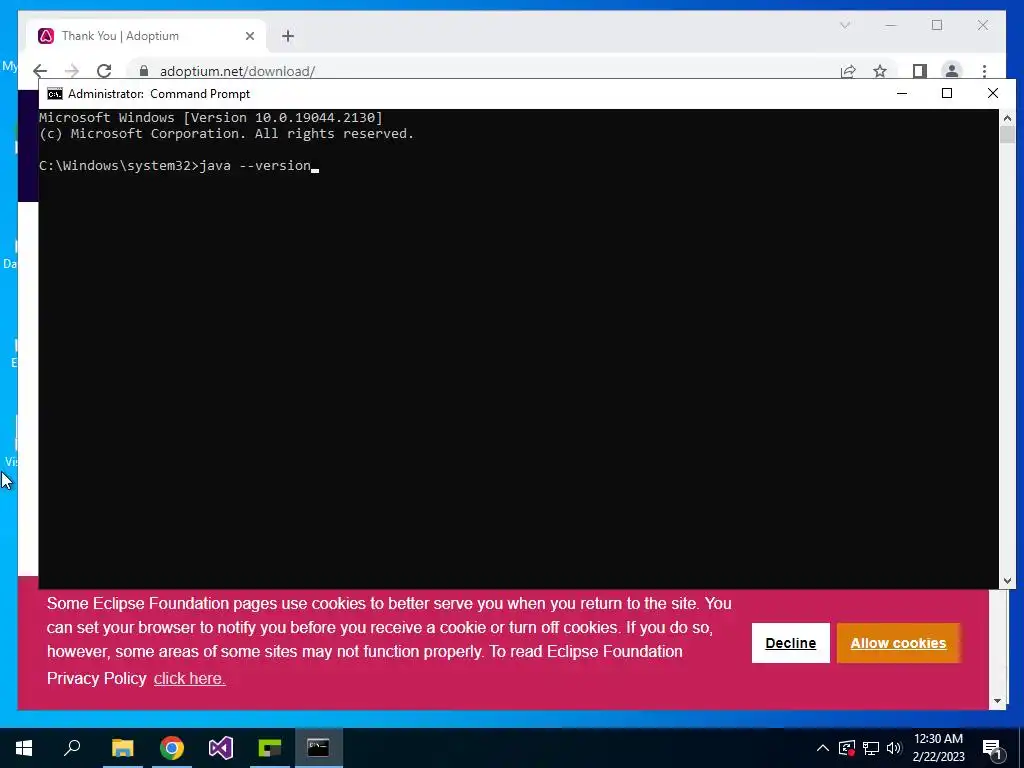Click the Chrome back arrow

[40, 71]
